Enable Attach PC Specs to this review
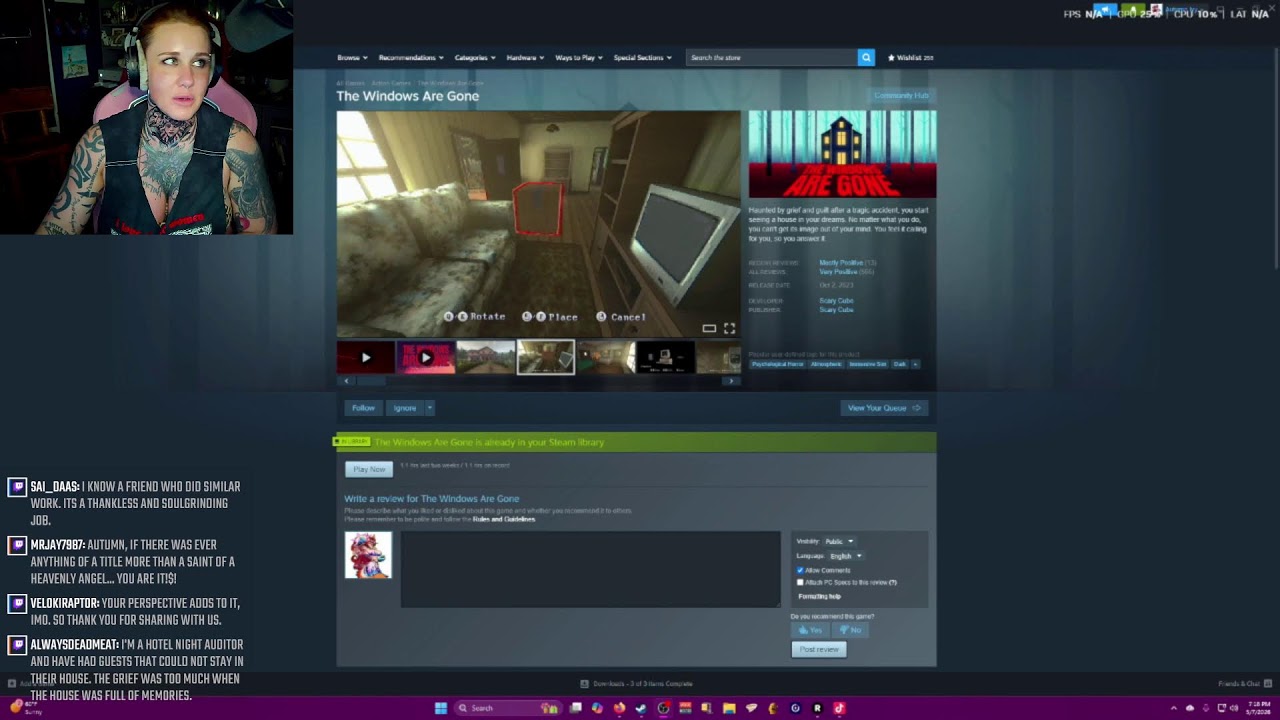The height and width of the screenshot is (720, 1280). 800,582
